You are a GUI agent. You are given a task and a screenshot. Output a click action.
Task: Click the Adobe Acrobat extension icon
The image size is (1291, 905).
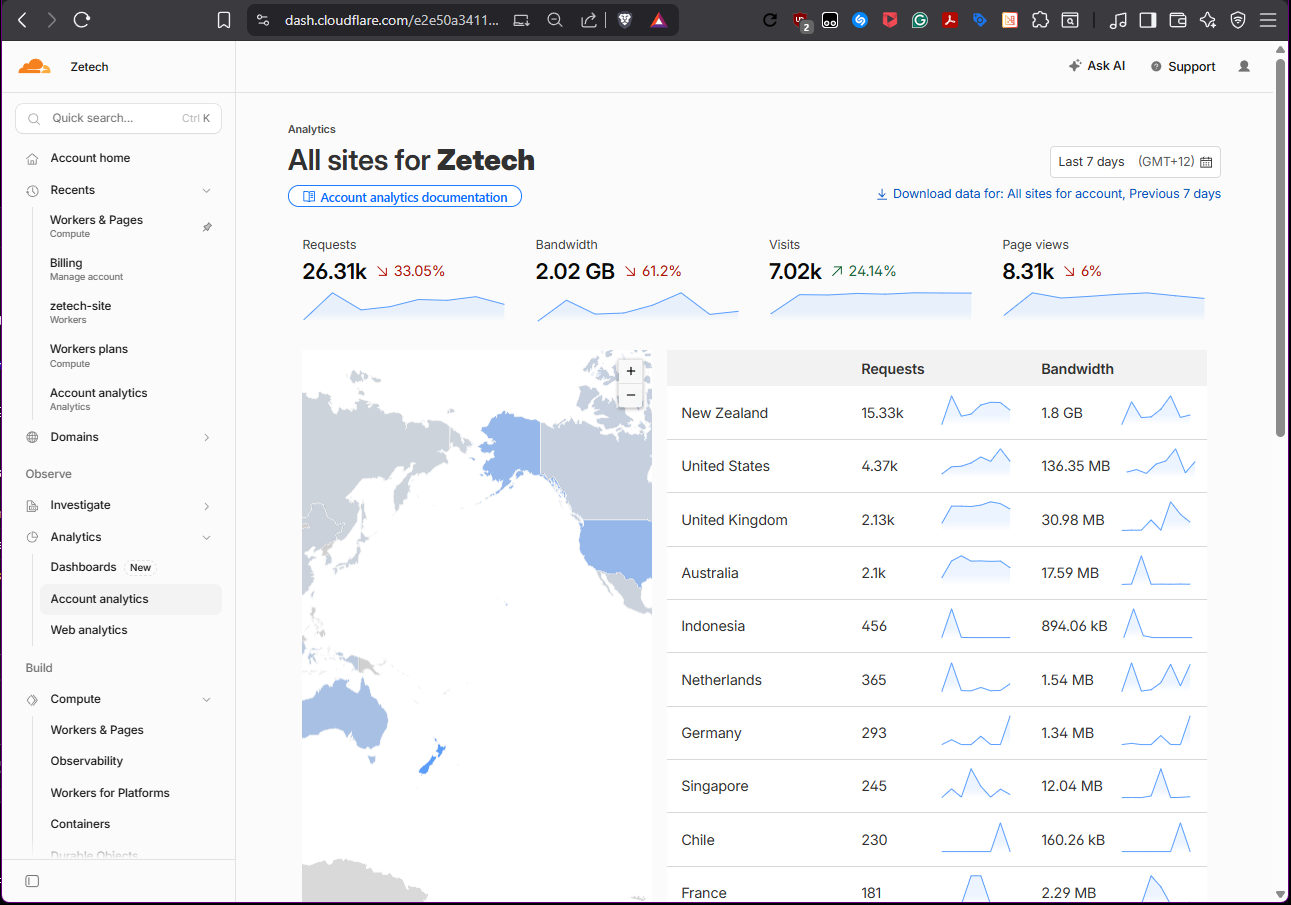[950, 20]
